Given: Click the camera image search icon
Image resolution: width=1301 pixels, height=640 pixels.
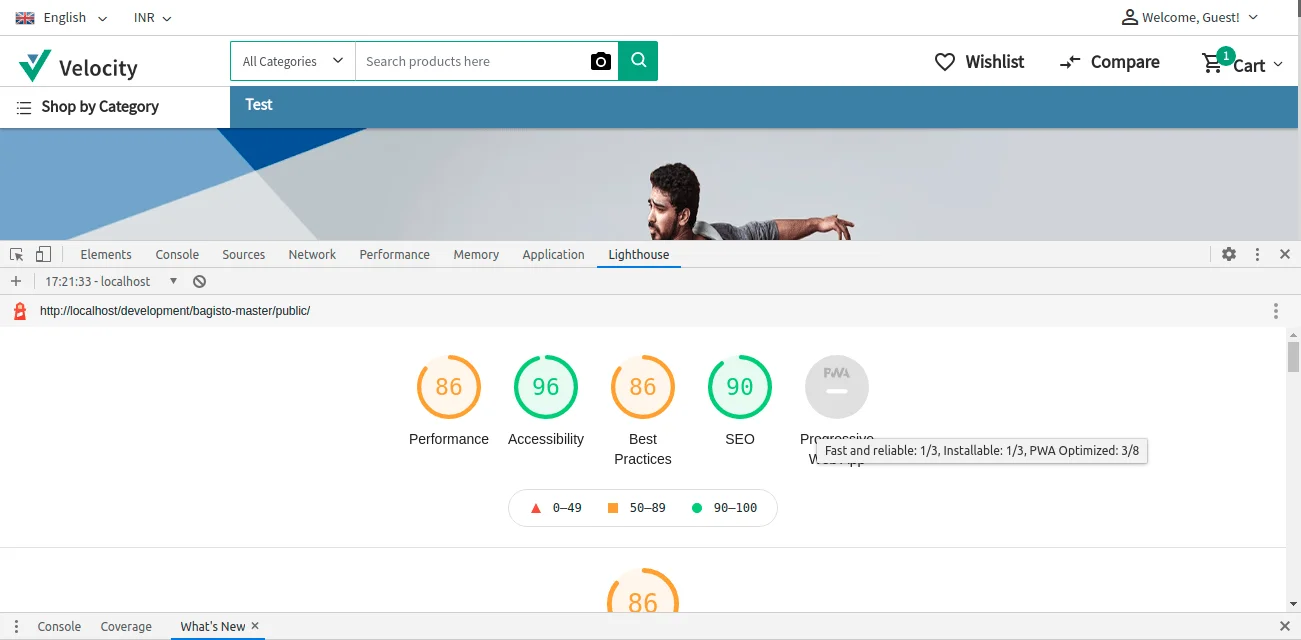Looking at the screenshot, I should [x=600, y=61].
